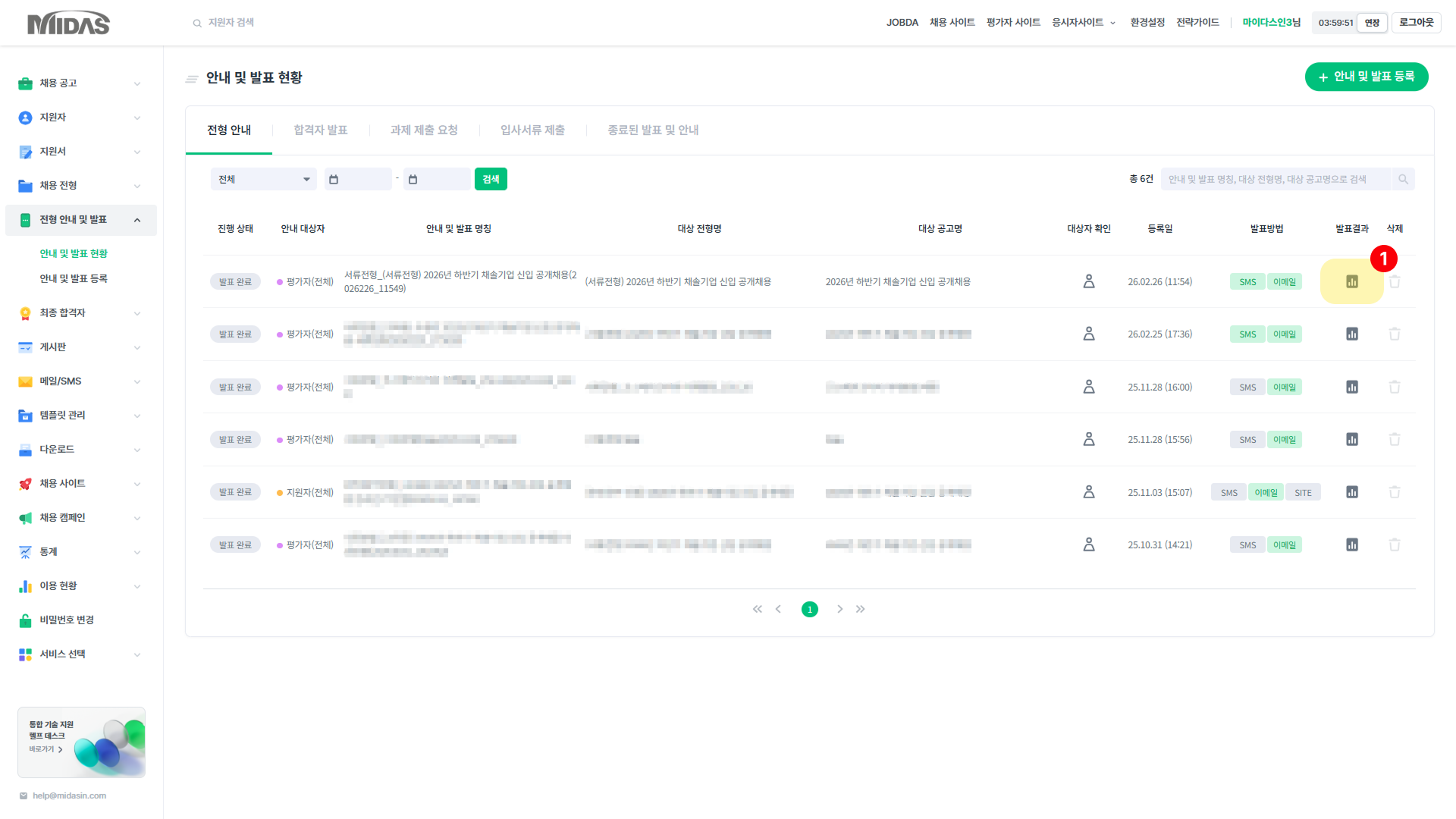Screen dimensions: 1456x819
Task: Switch to the 합격자 발표 tab
Action: click(320, 130)
